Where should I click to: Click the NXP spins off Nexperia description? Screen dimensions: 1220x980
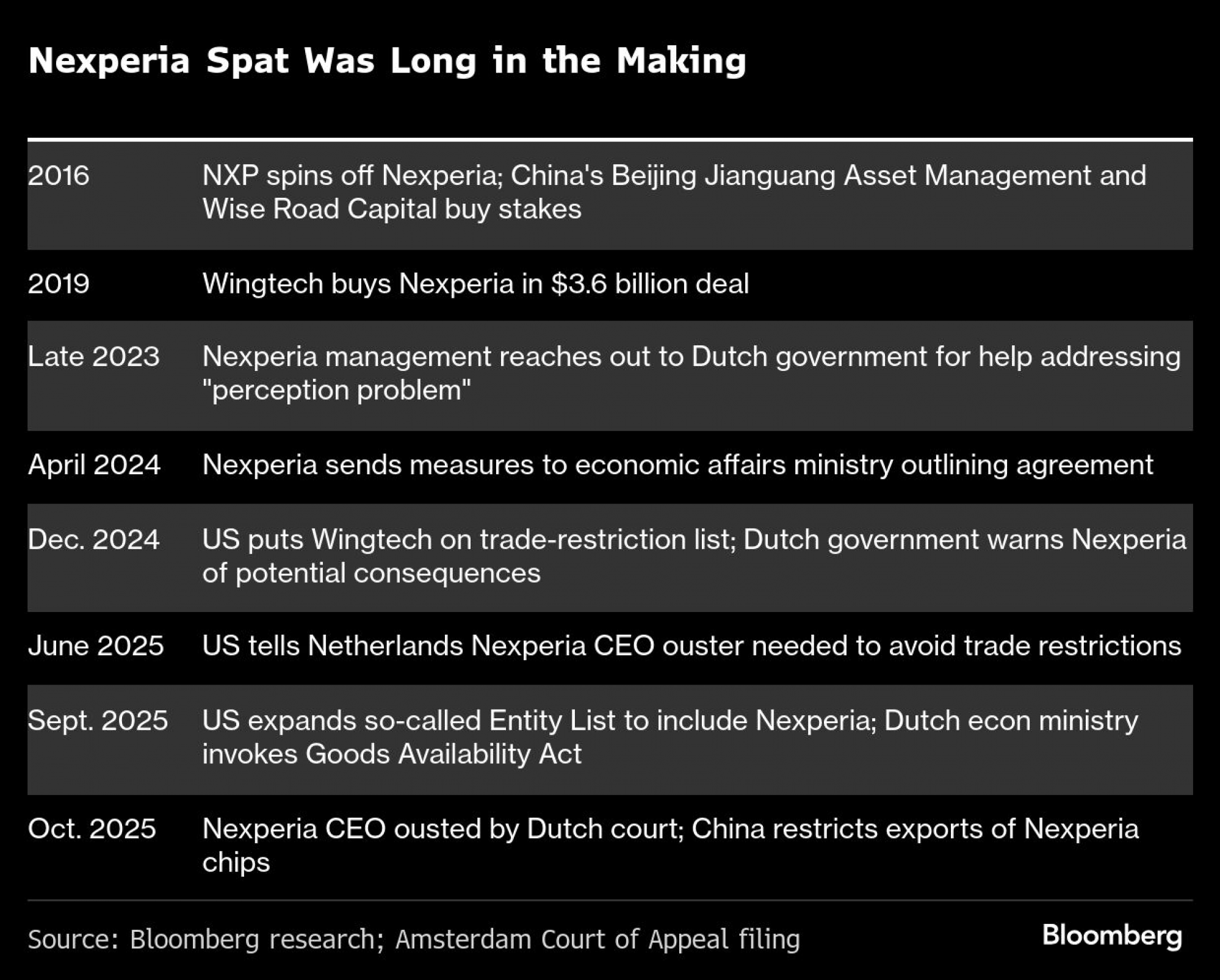pyautogui.click(x=674, y=192)
